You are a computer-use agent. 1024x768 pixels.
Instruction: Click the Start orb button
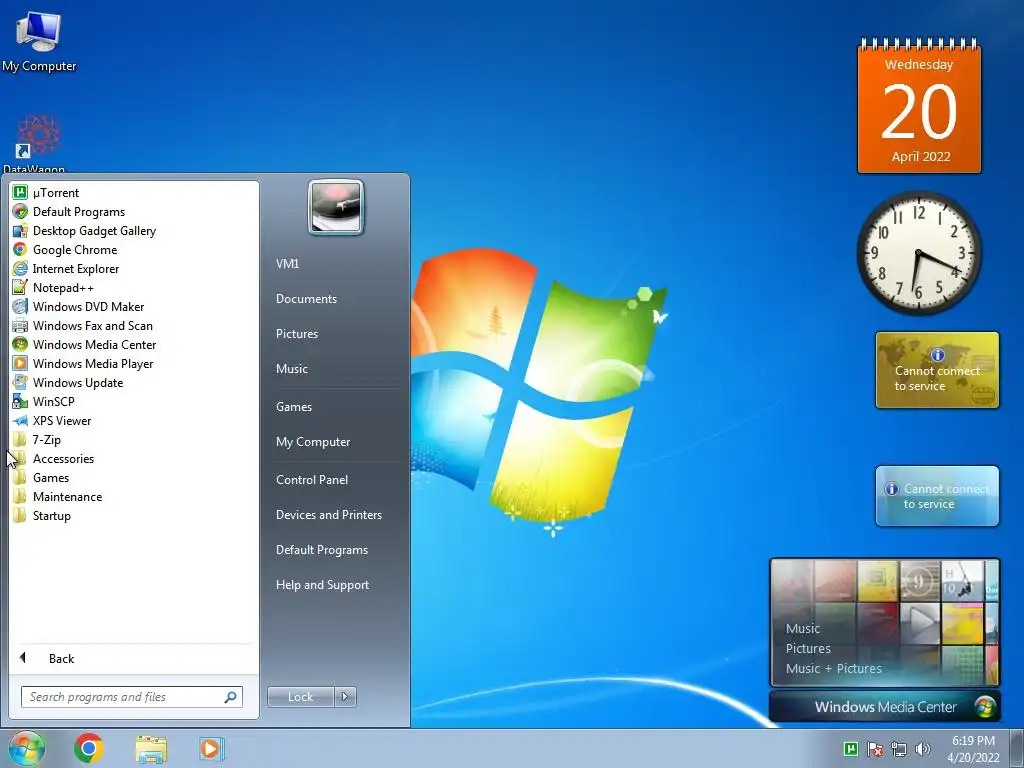pyautogui.click(x=27, y=748)
